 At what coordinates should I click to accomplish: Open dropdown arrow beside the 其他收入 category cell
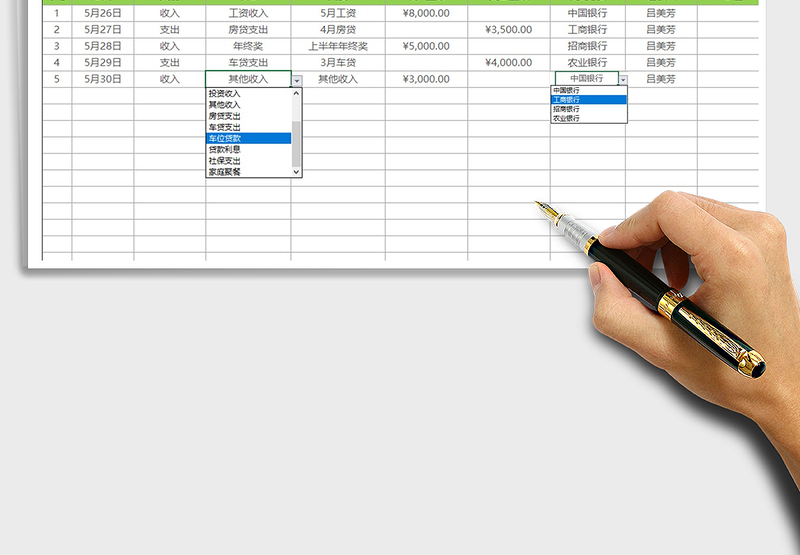click(x=297, y=80)
